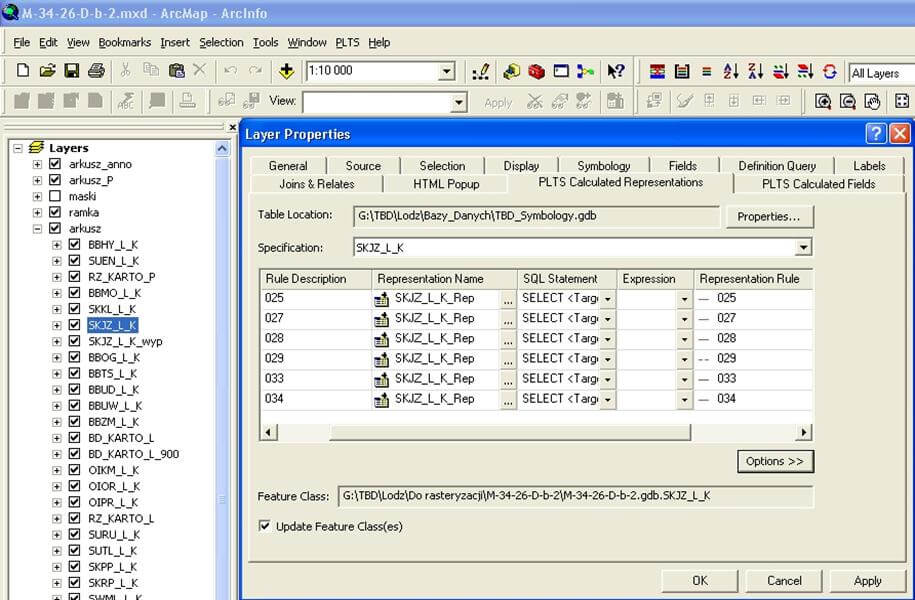
Task: Print using the printer icon
Action: click(96, 71)
